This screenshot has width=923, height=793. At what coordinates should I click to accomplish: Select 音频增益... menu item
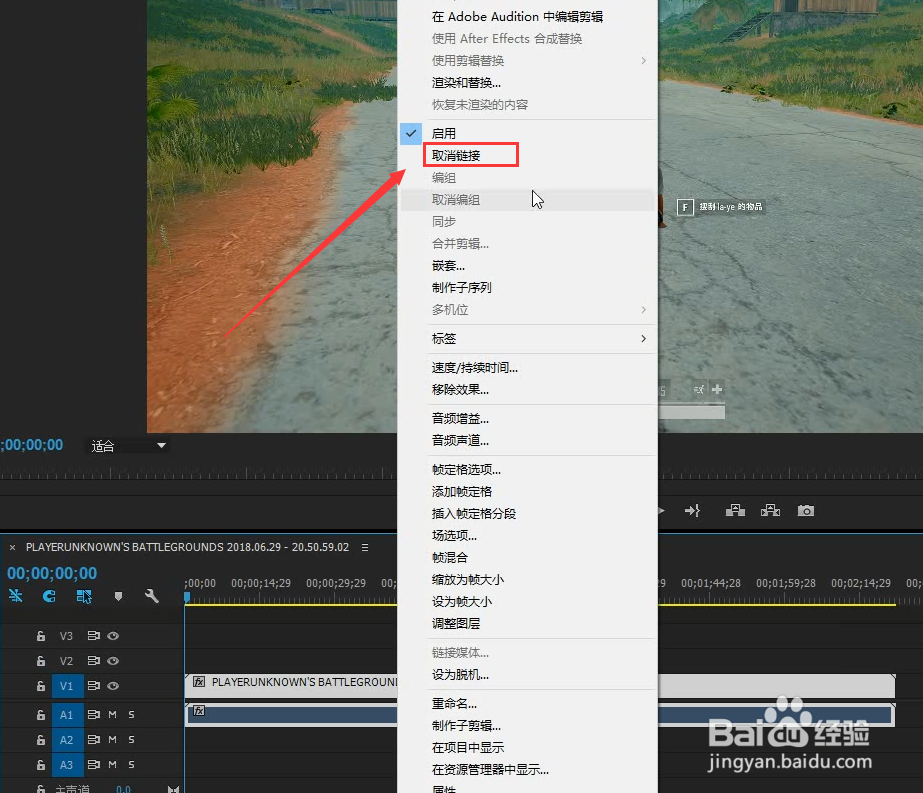tap(527, 419)
